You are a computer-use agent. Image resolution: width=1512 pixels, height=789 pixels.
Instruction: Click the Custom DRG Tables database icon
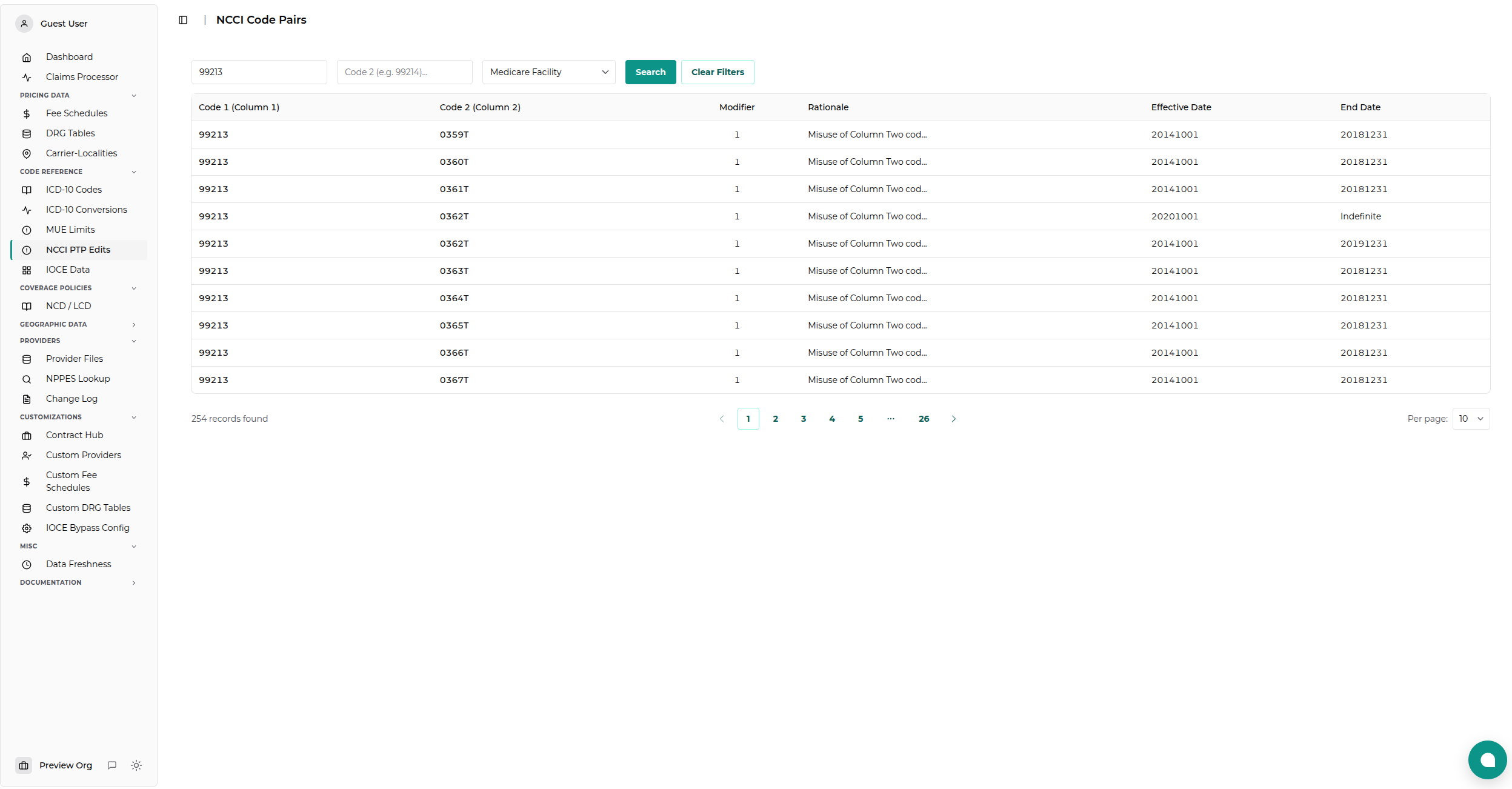tap(27, 508)
